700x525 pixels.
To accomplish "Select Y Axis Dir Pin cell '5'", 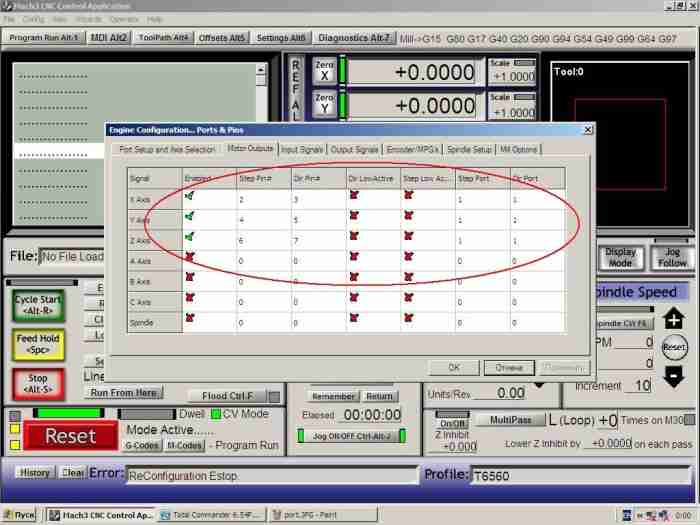I will pos(318,220).
